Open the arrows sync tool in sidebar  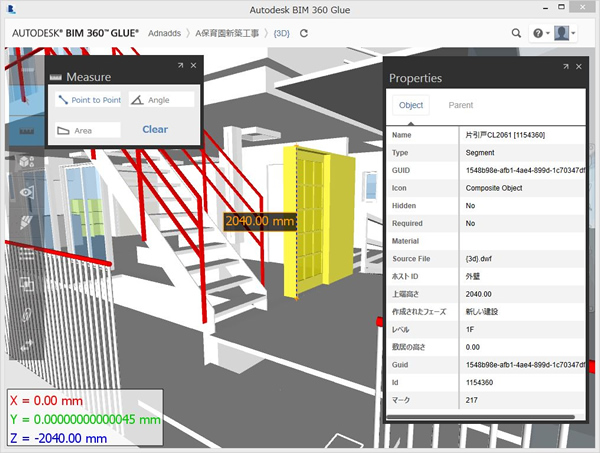click(x=26, y=345)
